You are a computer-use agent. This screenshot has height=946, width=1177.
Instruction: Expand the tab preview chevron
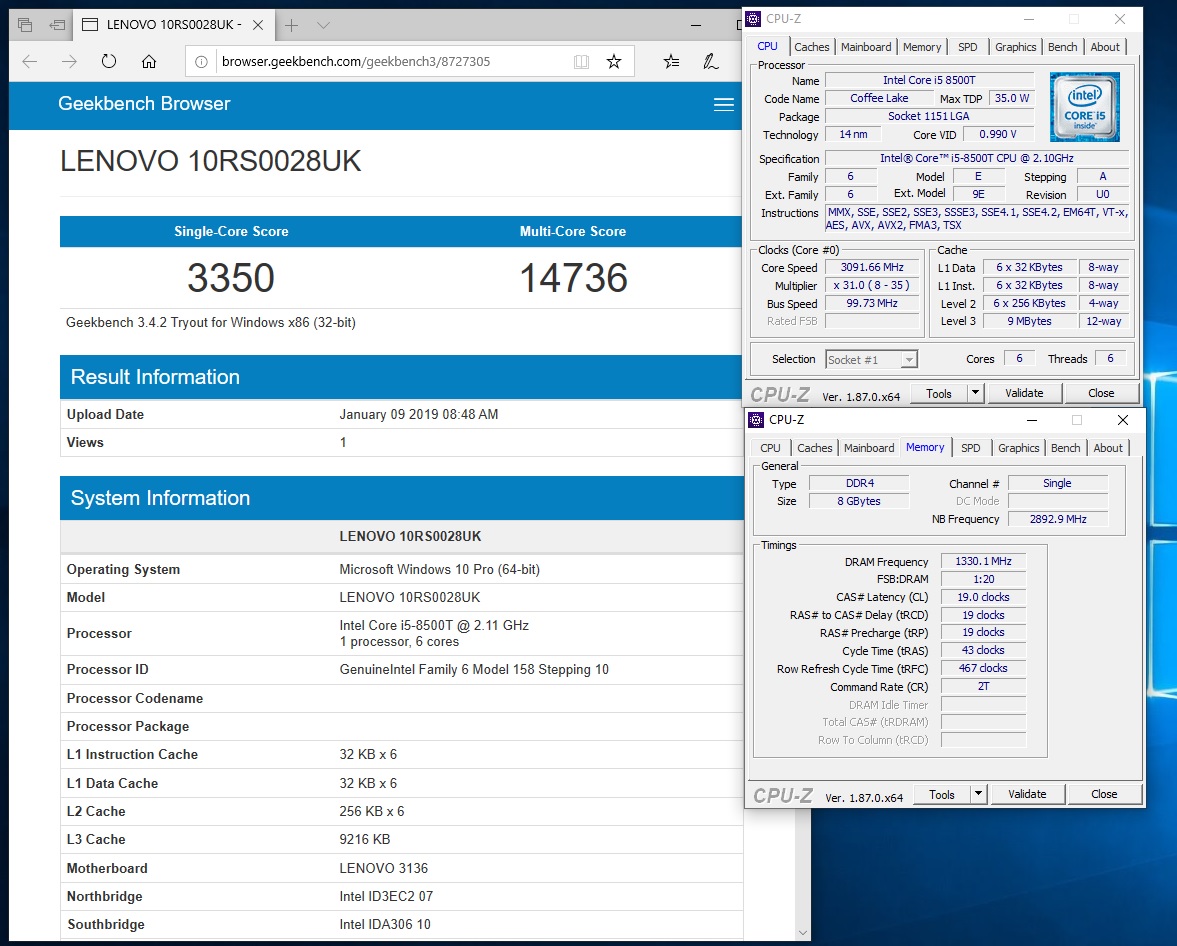click(324, 26)
